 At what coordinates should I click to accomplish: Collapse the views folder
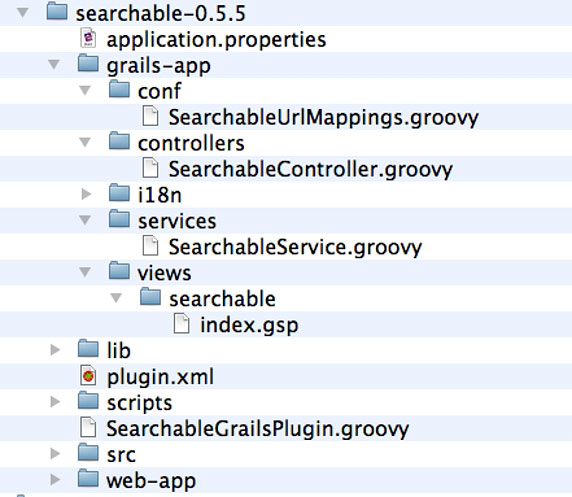coord(85,272)
